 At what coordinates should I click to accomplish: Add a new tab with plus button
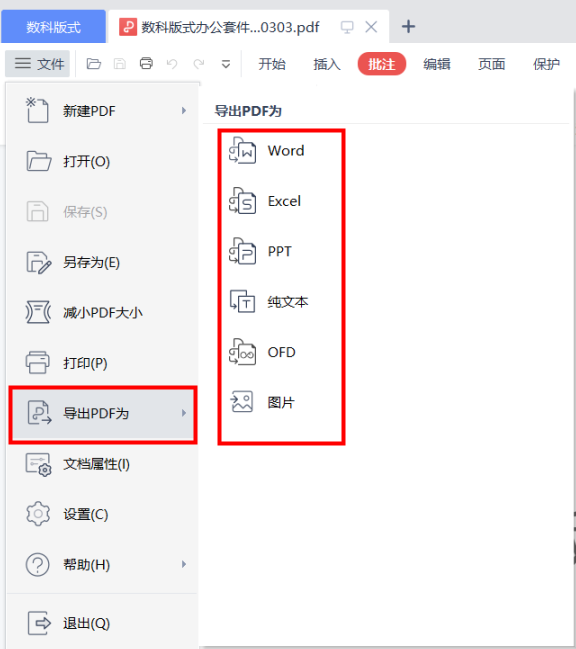pos(408,26)
